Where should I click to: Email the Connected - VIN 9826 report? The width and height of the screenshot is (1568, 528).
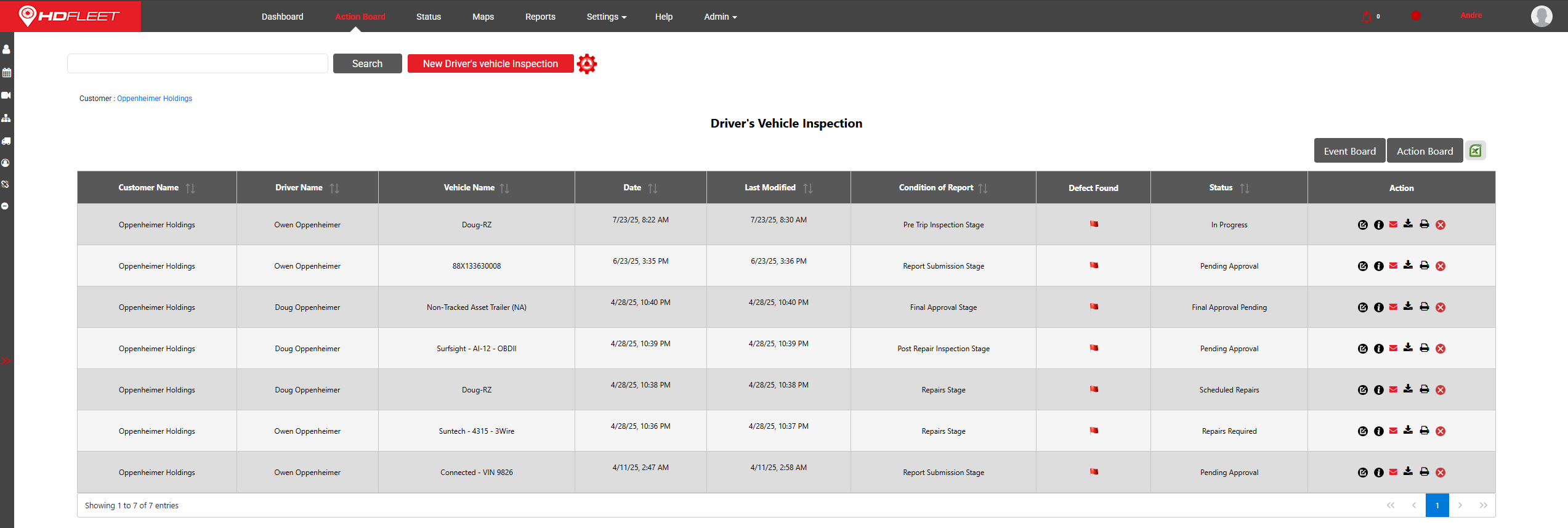tap(1393, 472)
